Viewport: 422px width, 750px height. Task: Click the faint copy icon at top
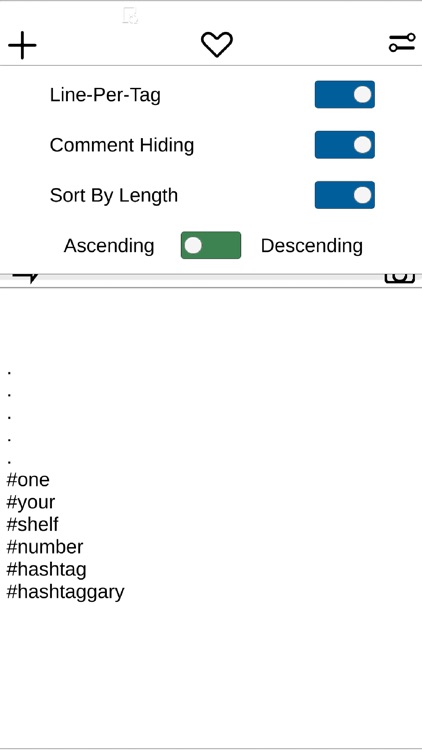(x=130, y=16)
